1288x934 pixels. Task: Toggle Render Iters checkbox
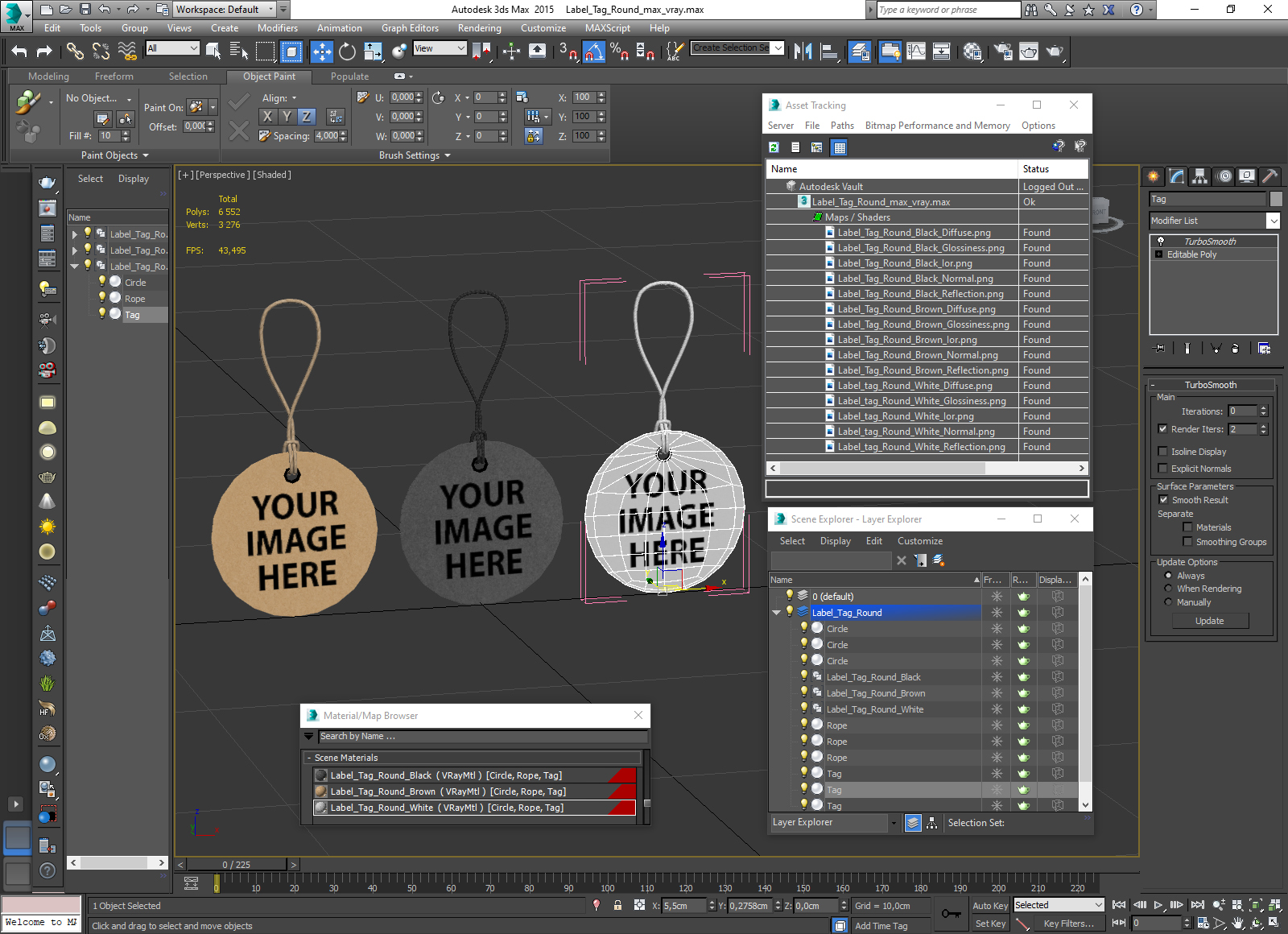pyautogui.click(x=1162, y=429)
